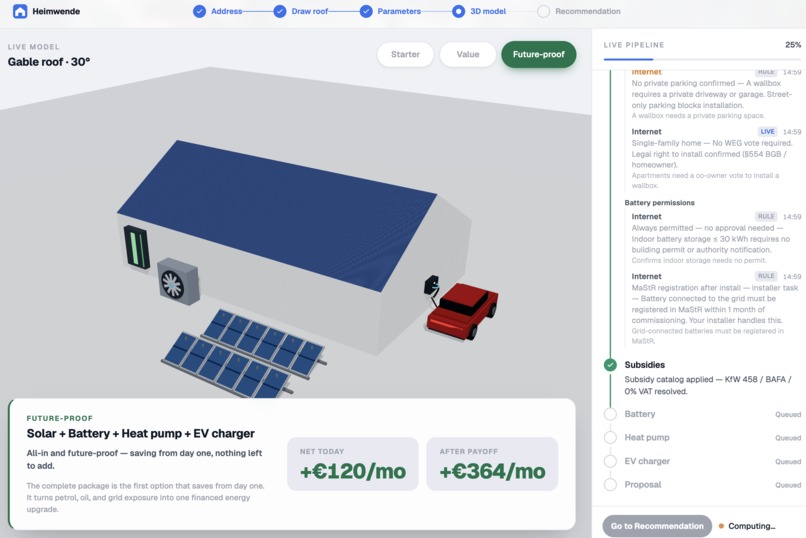Select the red electric car in model
Image resolution: width=806 pixels, height=538 pixels.
point(463,311)
